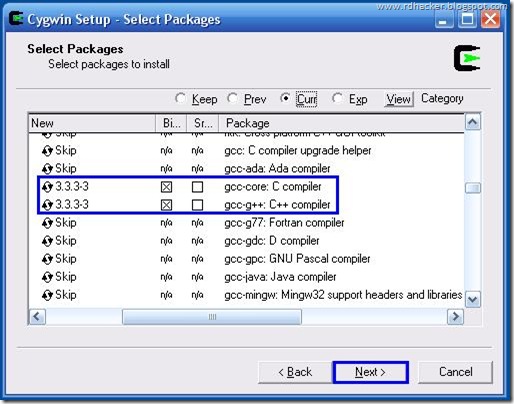The height and width of the screenshot is (404, 514).
Task: Click 'gcc-core: C compiler' package text
Action: point(273,187)
